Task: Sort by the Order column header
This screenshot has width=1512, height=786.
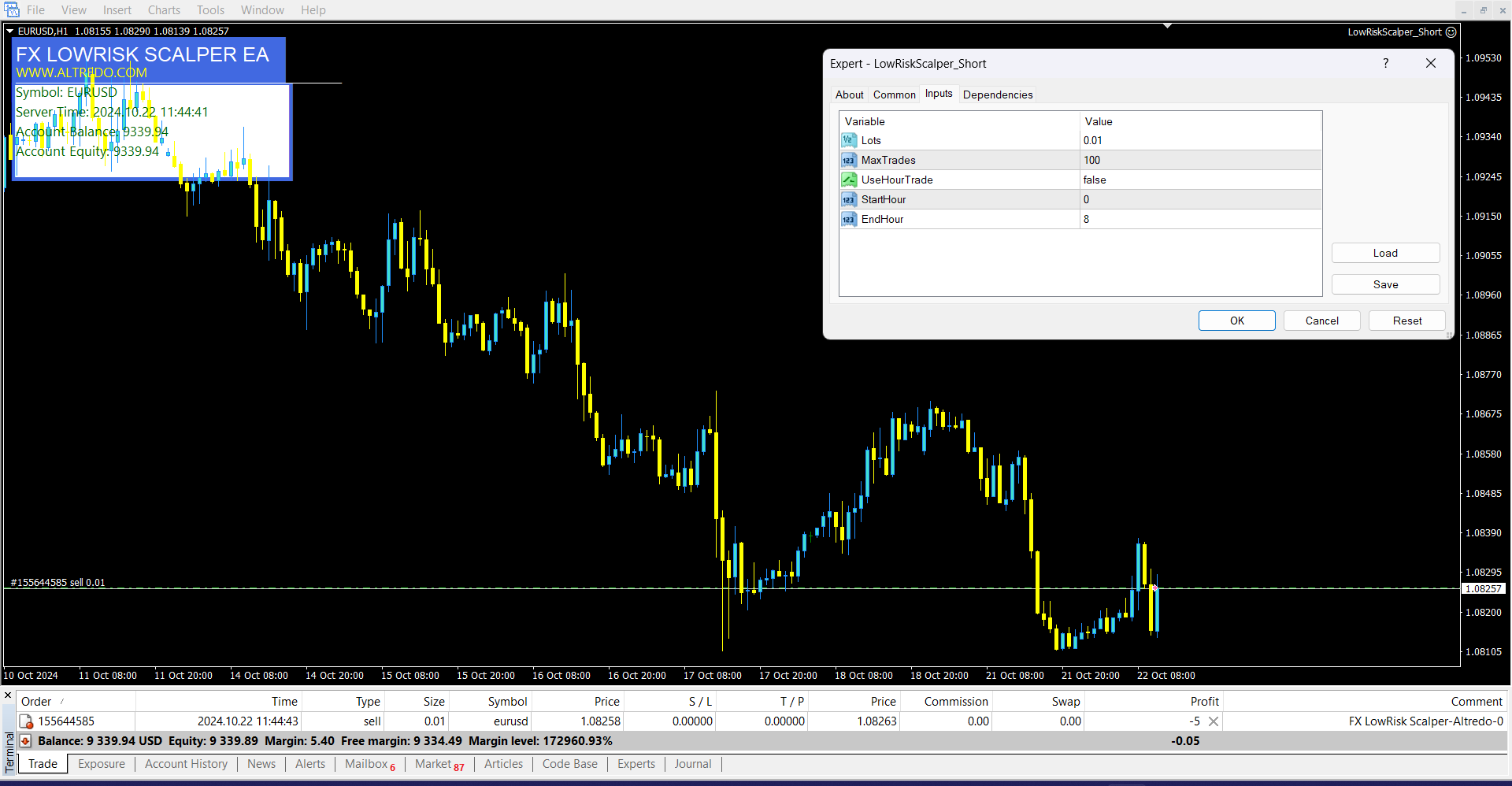Action: 36,701
